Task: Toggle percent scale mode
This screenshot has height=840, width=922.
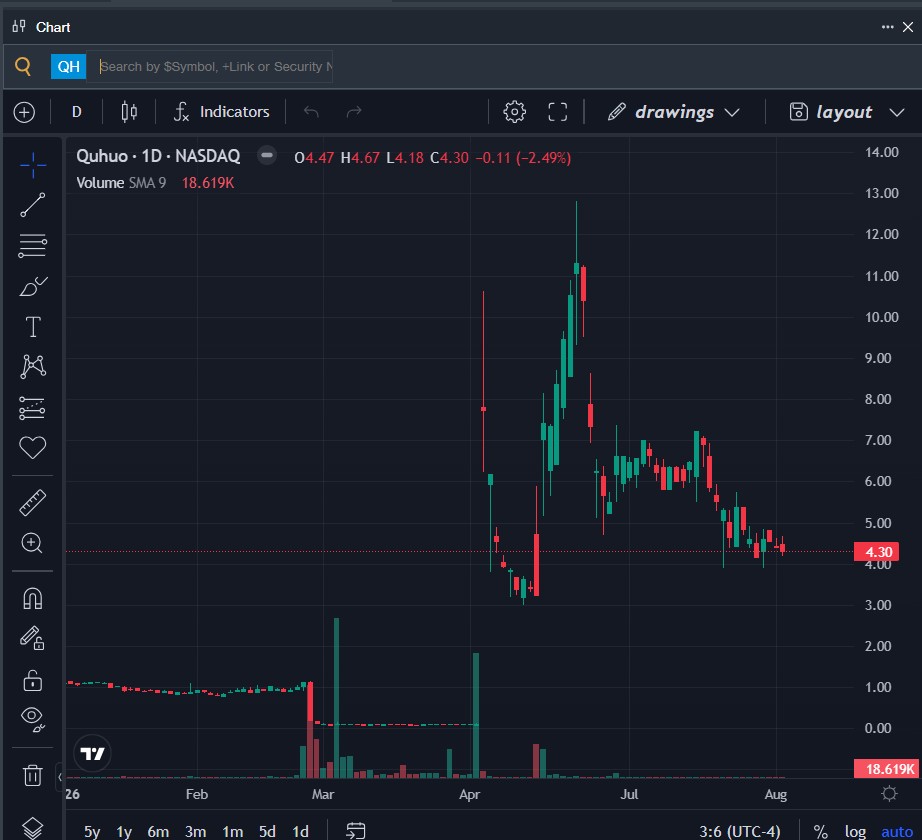Action: pos(820,831)
